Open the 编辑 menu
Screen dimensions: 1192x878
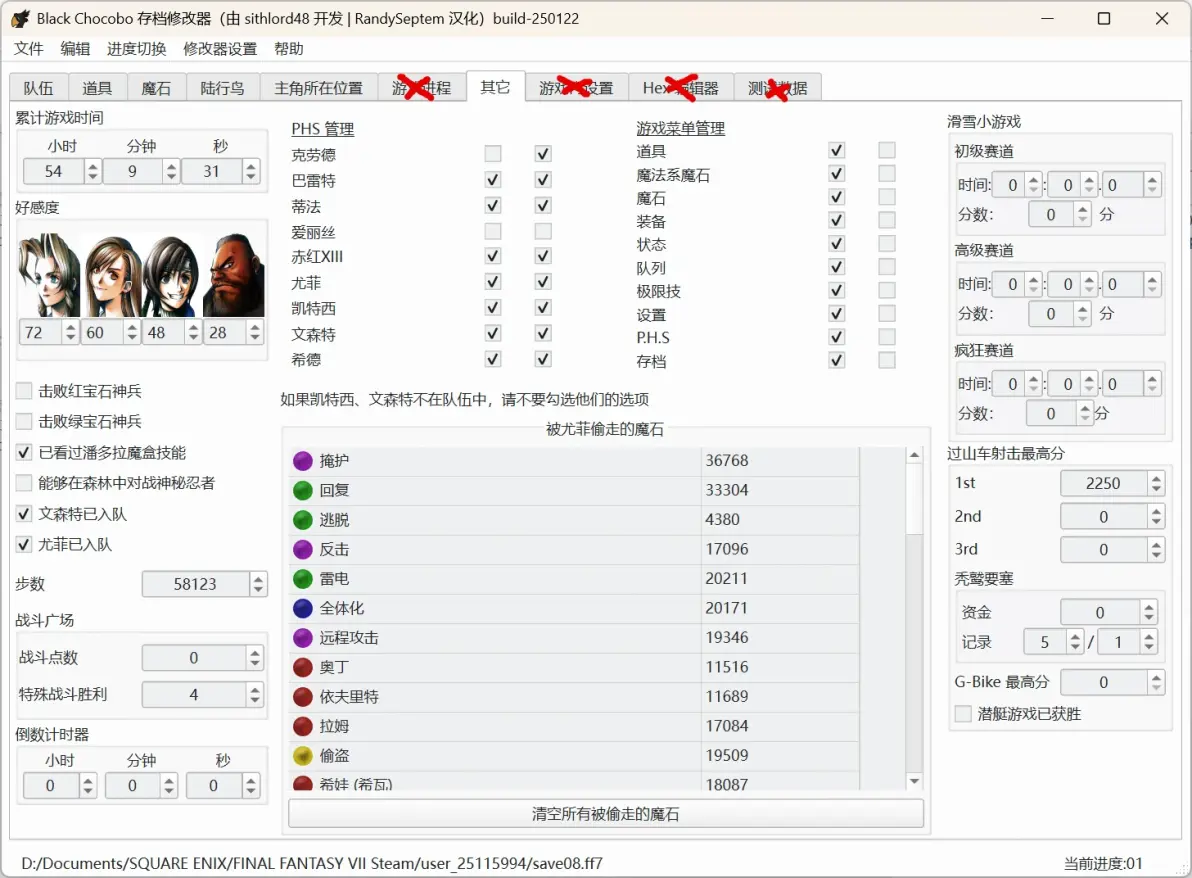pyautogui.click(x=75, y=49)
